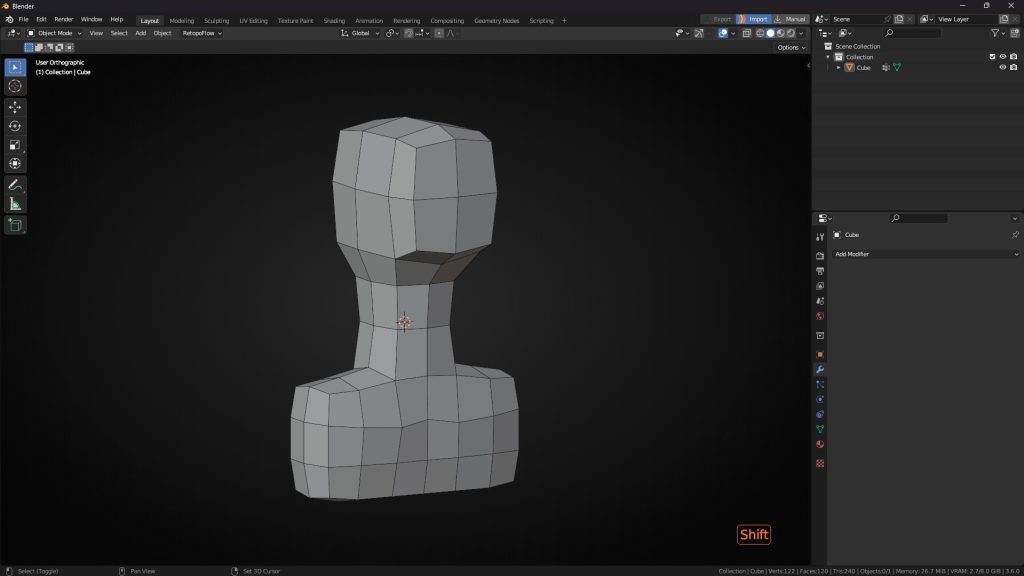Open the Render properties tab
Viewport: 1024px width, 576px height.
[820, 256]
